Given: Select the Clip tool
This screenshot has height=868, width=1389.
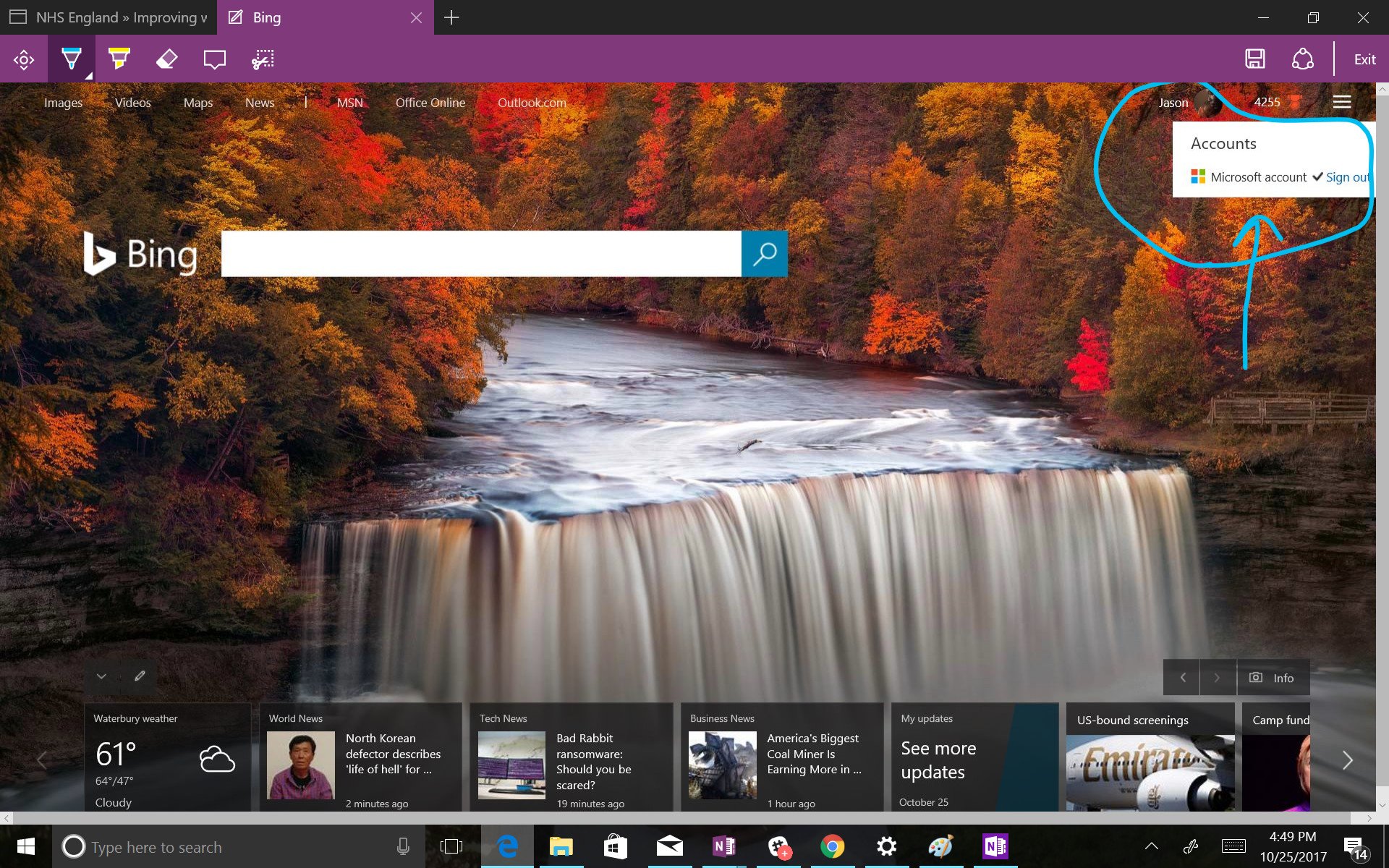Looking at the screenshot, I should (263, 59).
